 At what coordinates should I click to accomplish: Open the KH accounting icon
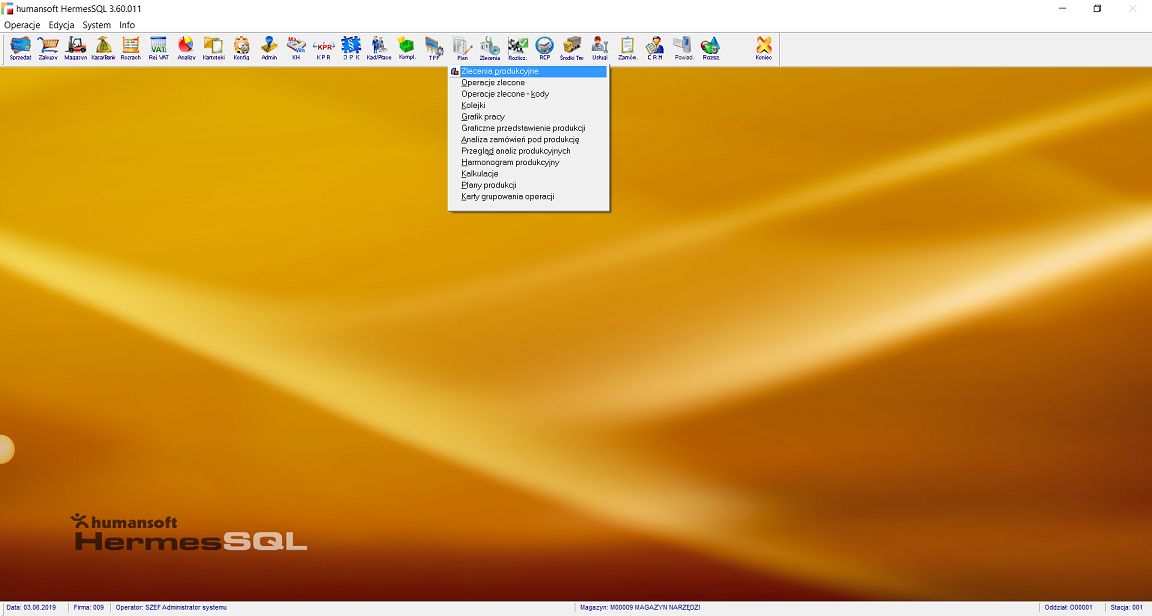[x=296, y=49]
